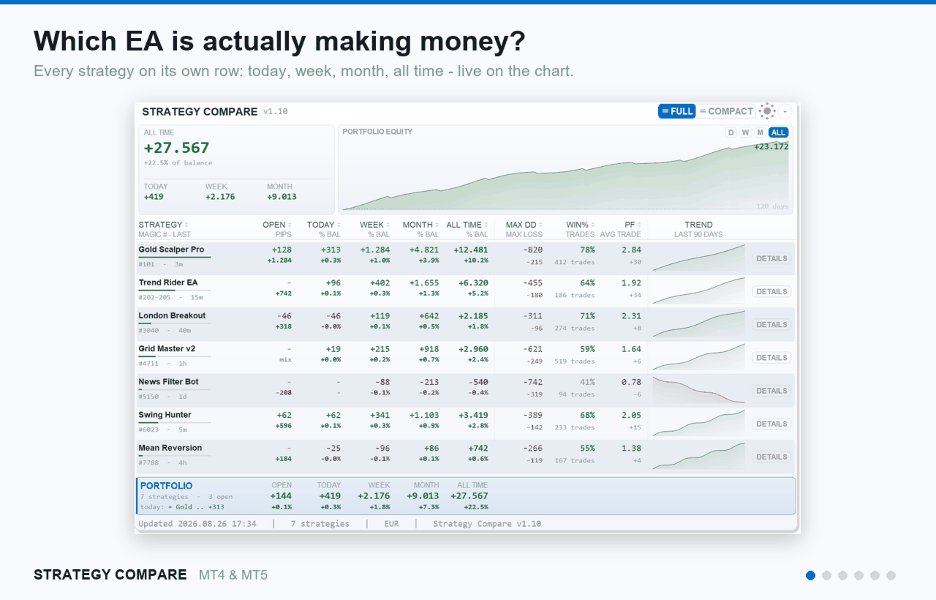Select the Swing Hunter strategy name
Image resolution: width=936 pixels, height=600 pixels.
click(165, 415)
